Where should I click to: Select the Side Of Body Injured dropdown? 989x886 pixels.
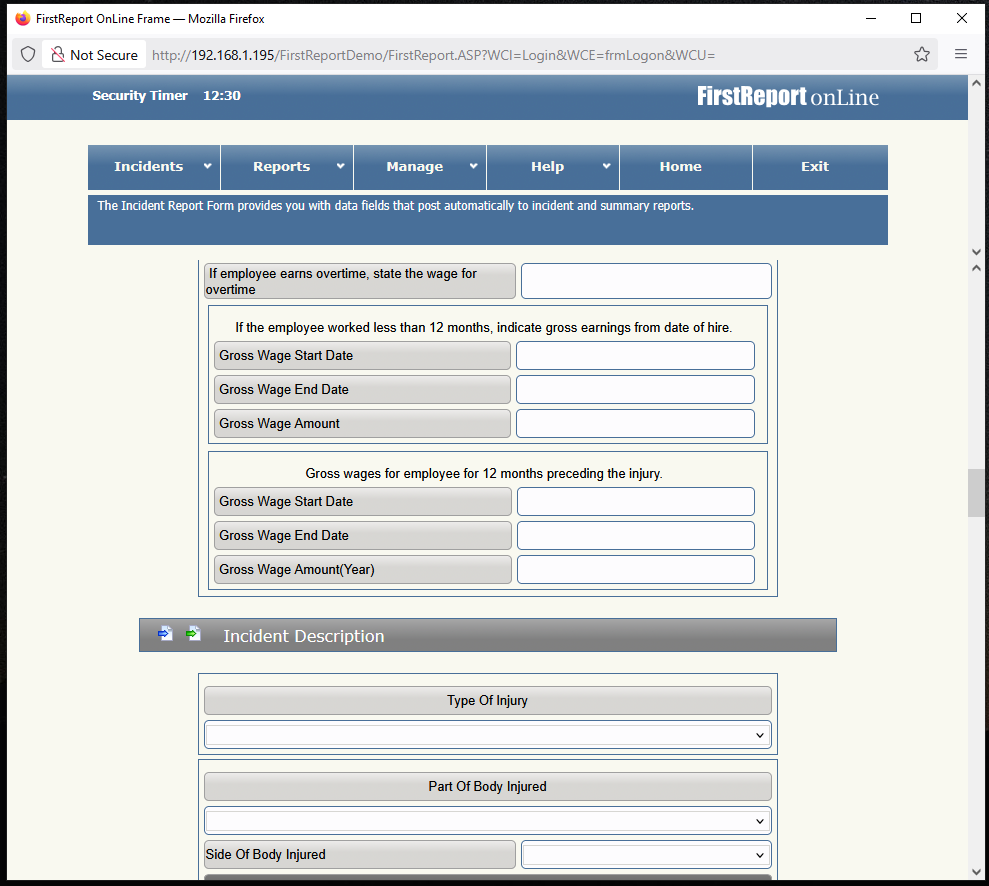646,855
